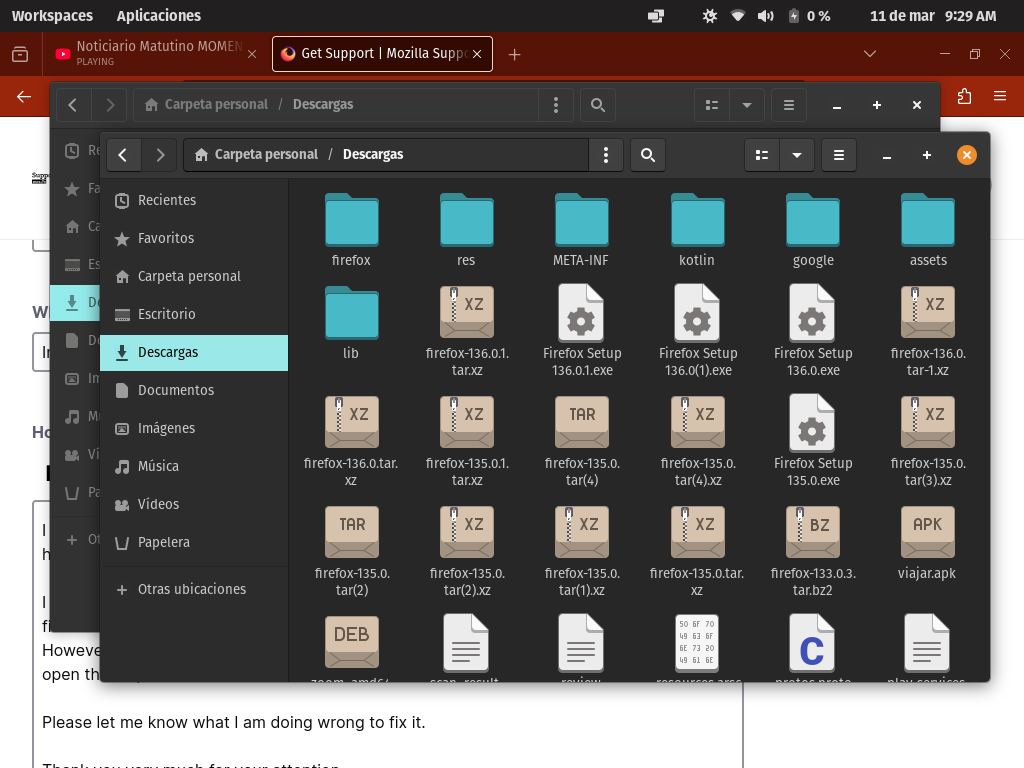Expand view options dropdown in front window
This screenshot has width=1024, height=768.
coord(797,155)
